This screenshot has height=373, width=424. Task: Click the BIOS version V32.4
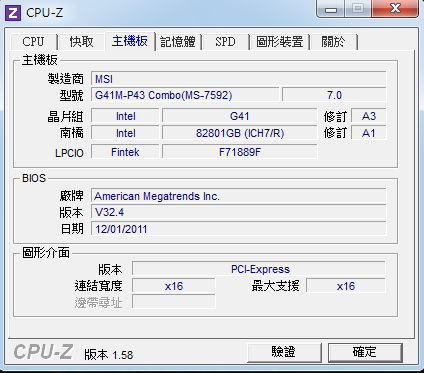[239, 212]
